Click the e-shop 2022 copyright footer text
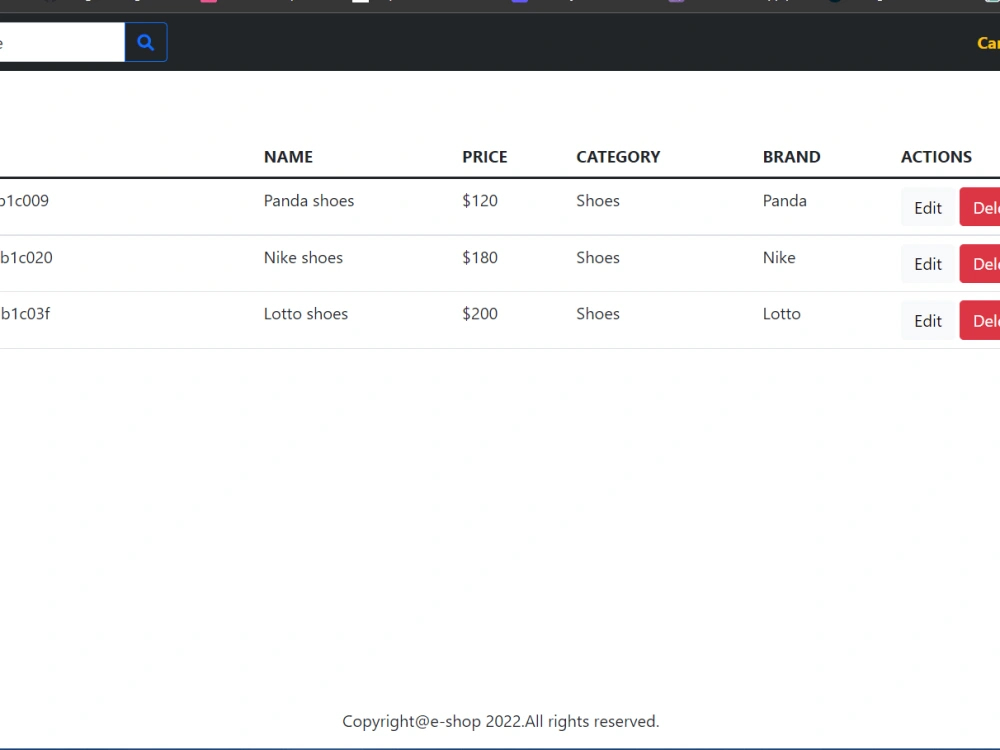This screenshot has width=1000, height=750. point(501,721)
